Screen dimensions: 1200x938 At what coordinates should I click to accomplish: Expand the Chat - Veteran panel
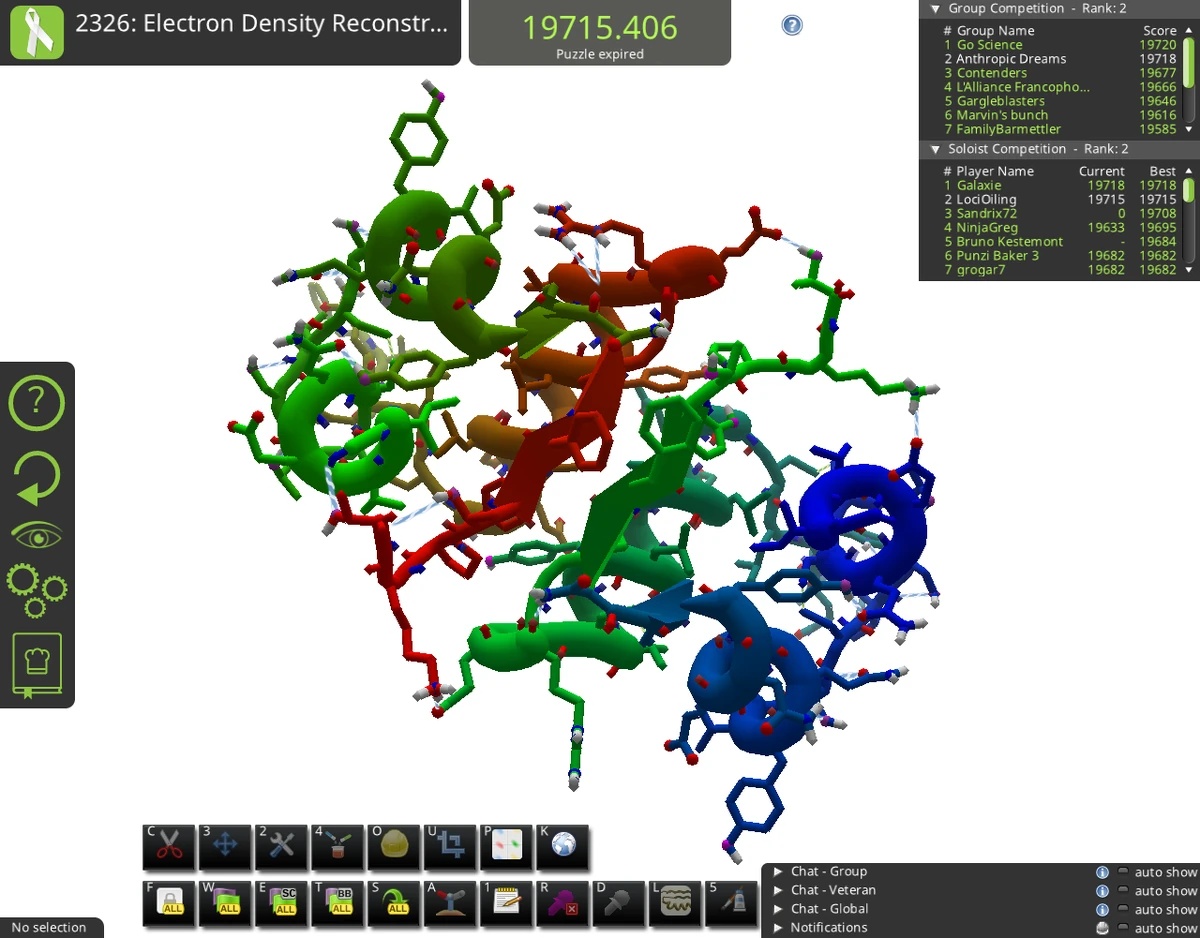tap(779, 890)
